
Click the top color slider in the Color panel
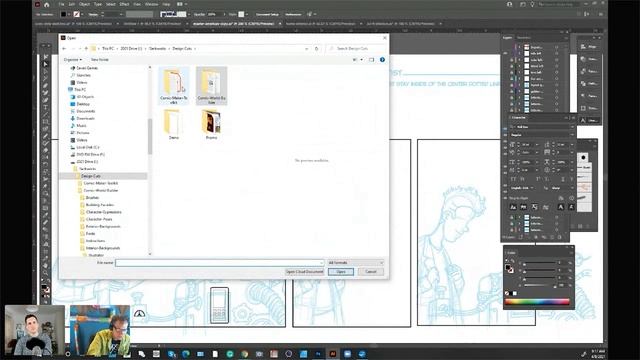540,264
